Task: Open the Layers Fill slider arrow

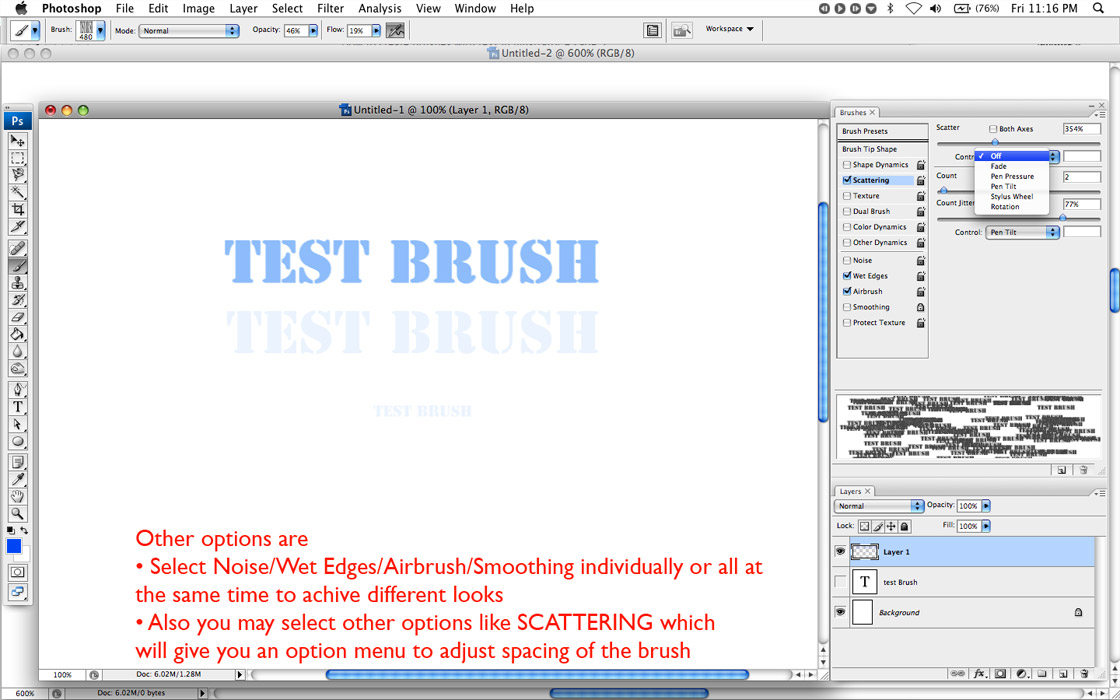Action: (986, 526)
